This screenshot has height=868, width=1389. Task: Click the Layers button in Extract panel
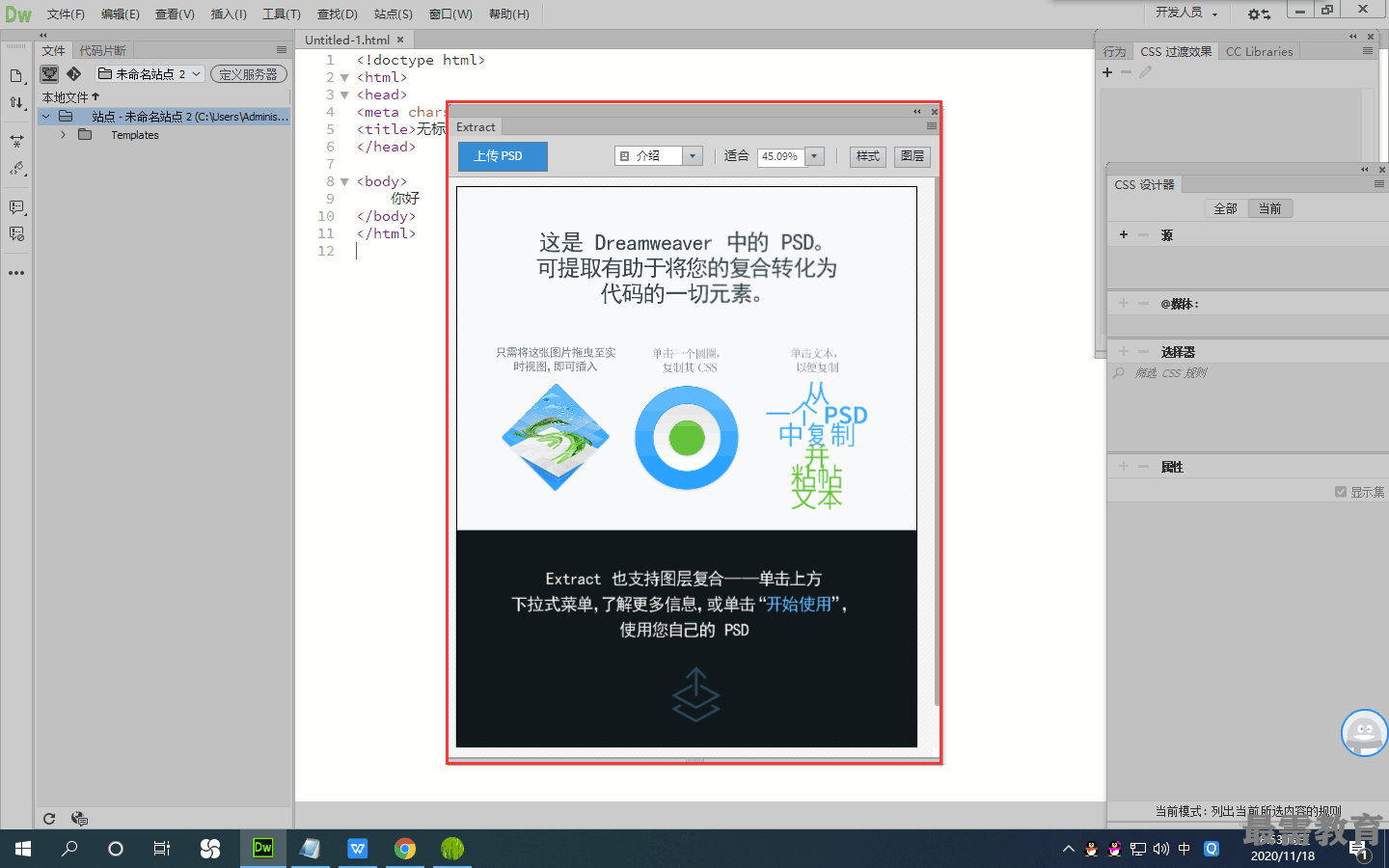pos(912,156)
